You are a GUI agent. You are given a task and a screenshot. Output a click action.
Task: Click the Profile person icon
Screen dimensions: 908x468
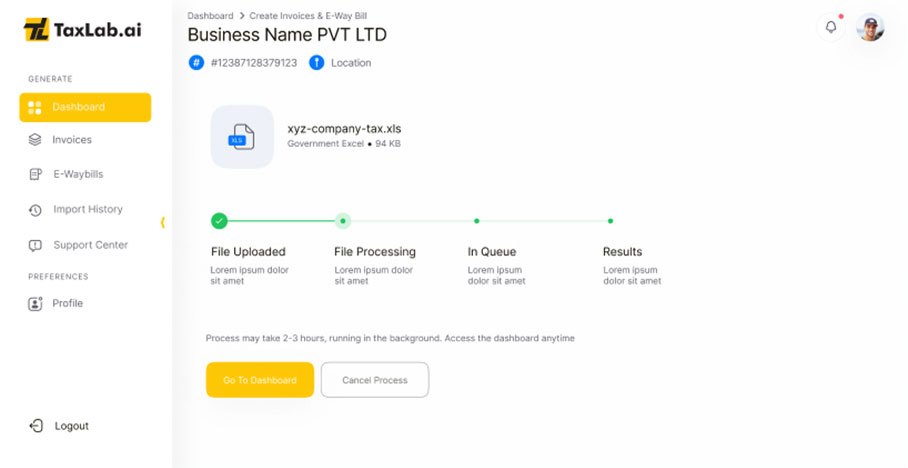tap(35, 303)
